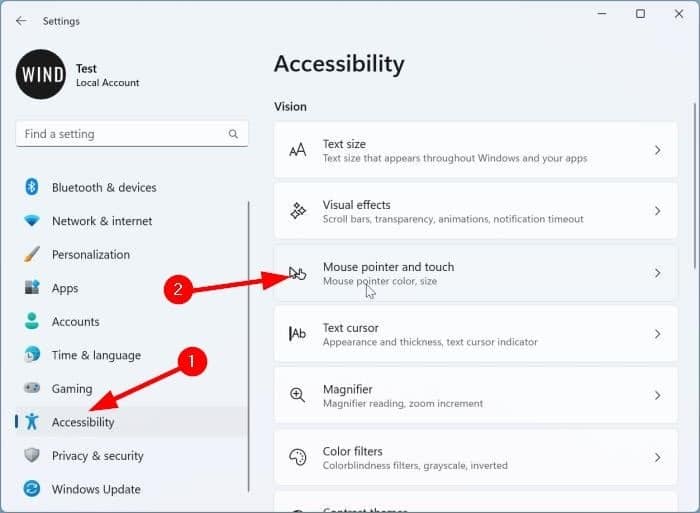This screenshot has width=700, height=513.
Task: Click the content area vertical scrollbar
Action: 695,186
